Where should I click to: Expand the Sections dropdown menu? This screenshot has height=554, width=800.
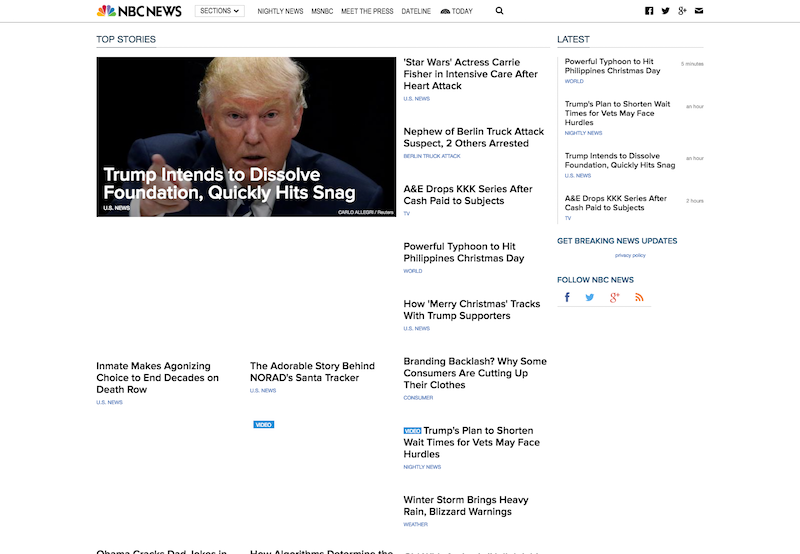[219, 11]
